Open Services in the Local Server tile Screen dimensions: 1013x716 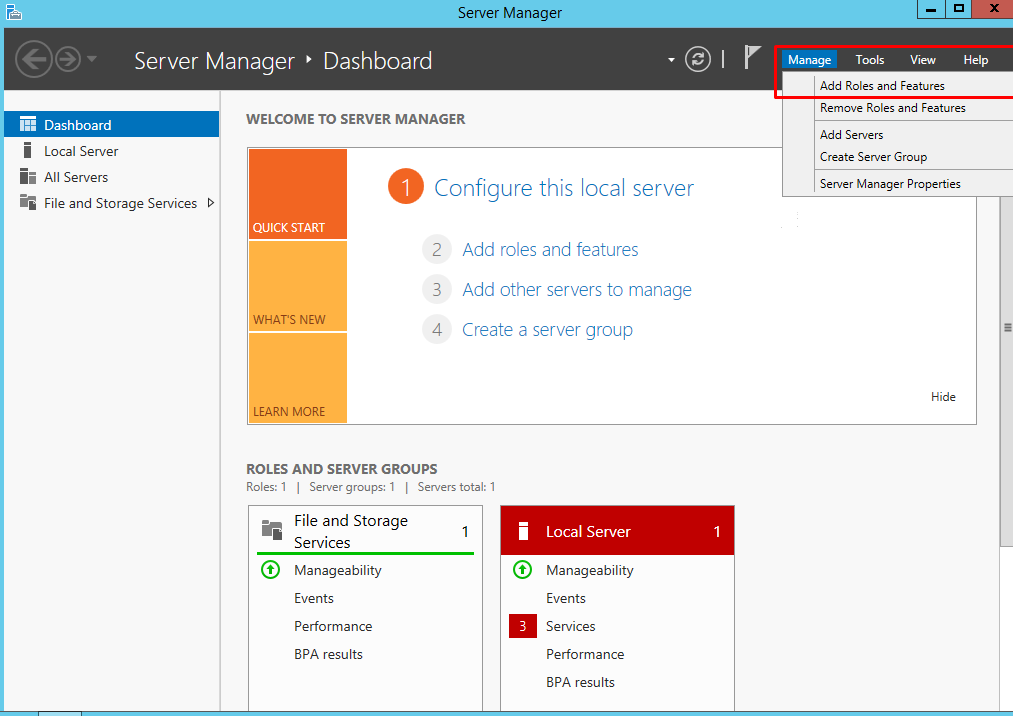(x=570, y=626)
